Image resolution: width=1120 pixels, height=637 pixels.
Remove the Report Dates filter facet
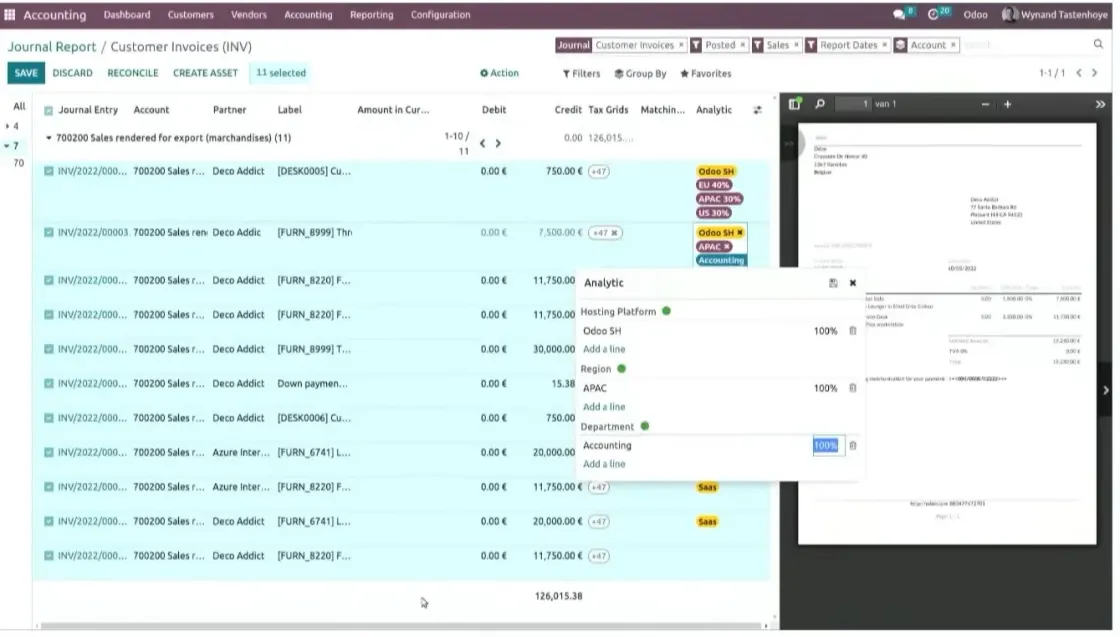pyautogui.click(x=885, y=45)
